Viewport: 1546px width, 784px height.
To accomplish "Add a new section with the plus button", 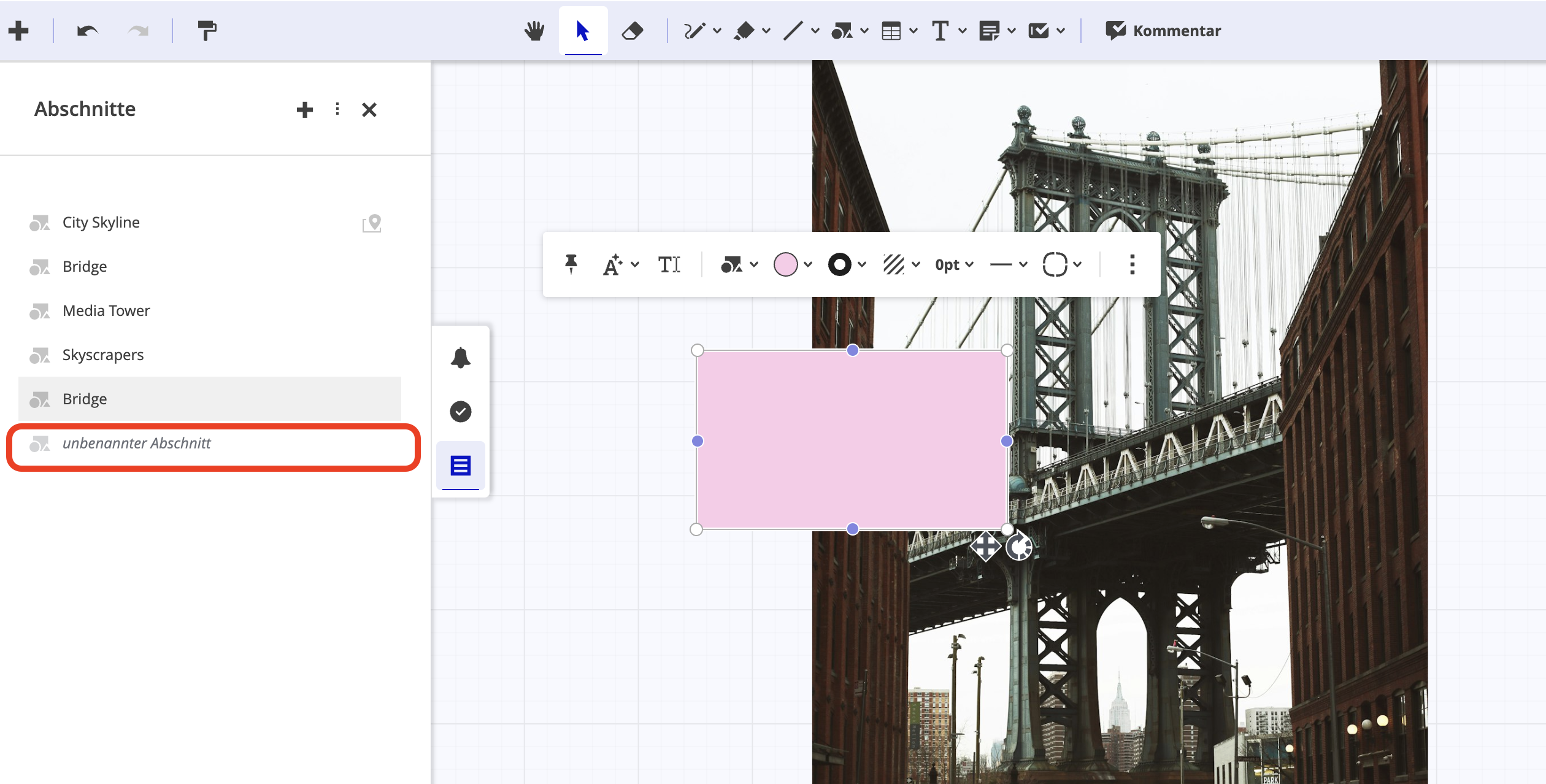I will coord(305,109).
